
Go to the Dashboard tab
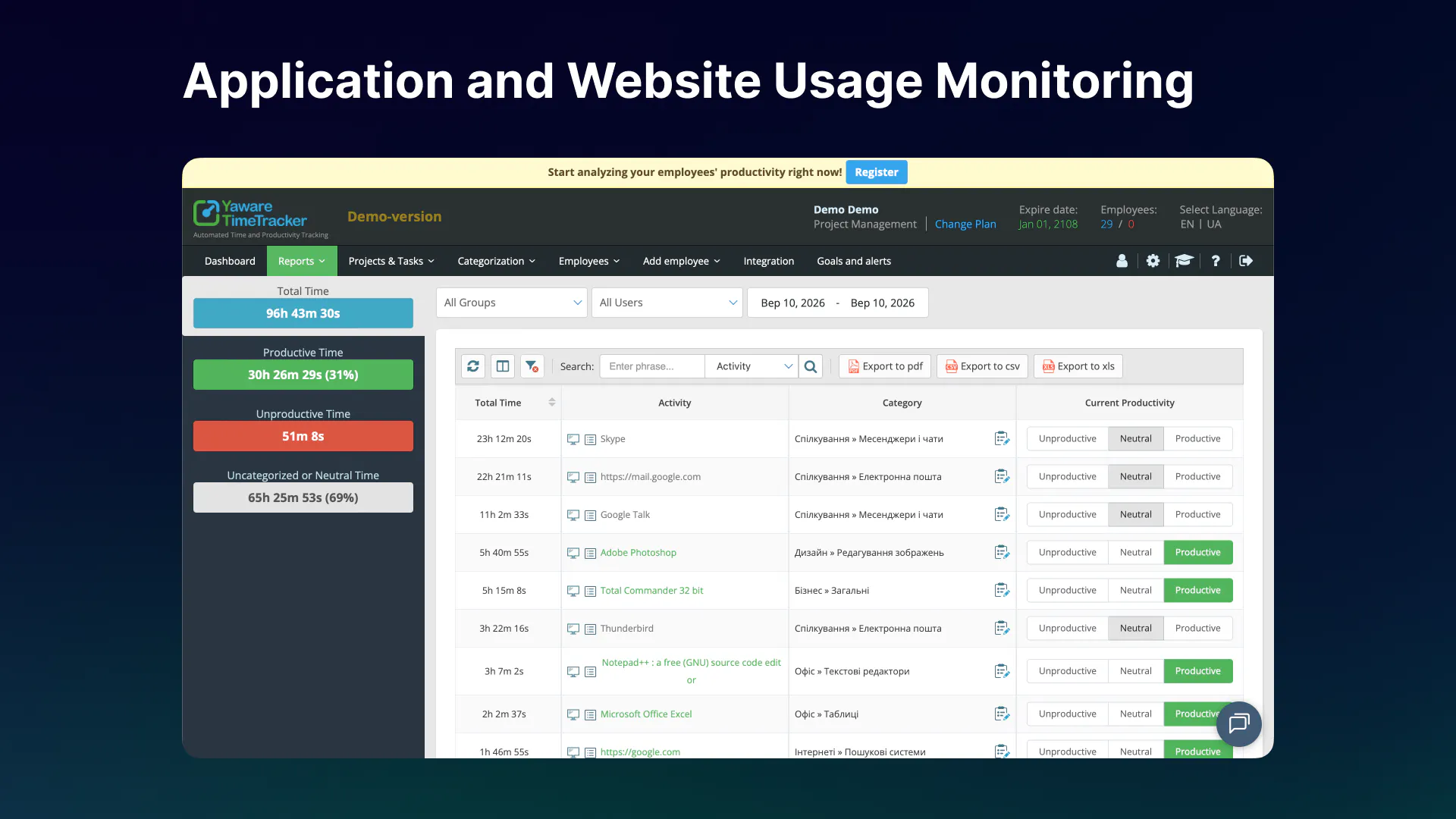tap(230, 261)
